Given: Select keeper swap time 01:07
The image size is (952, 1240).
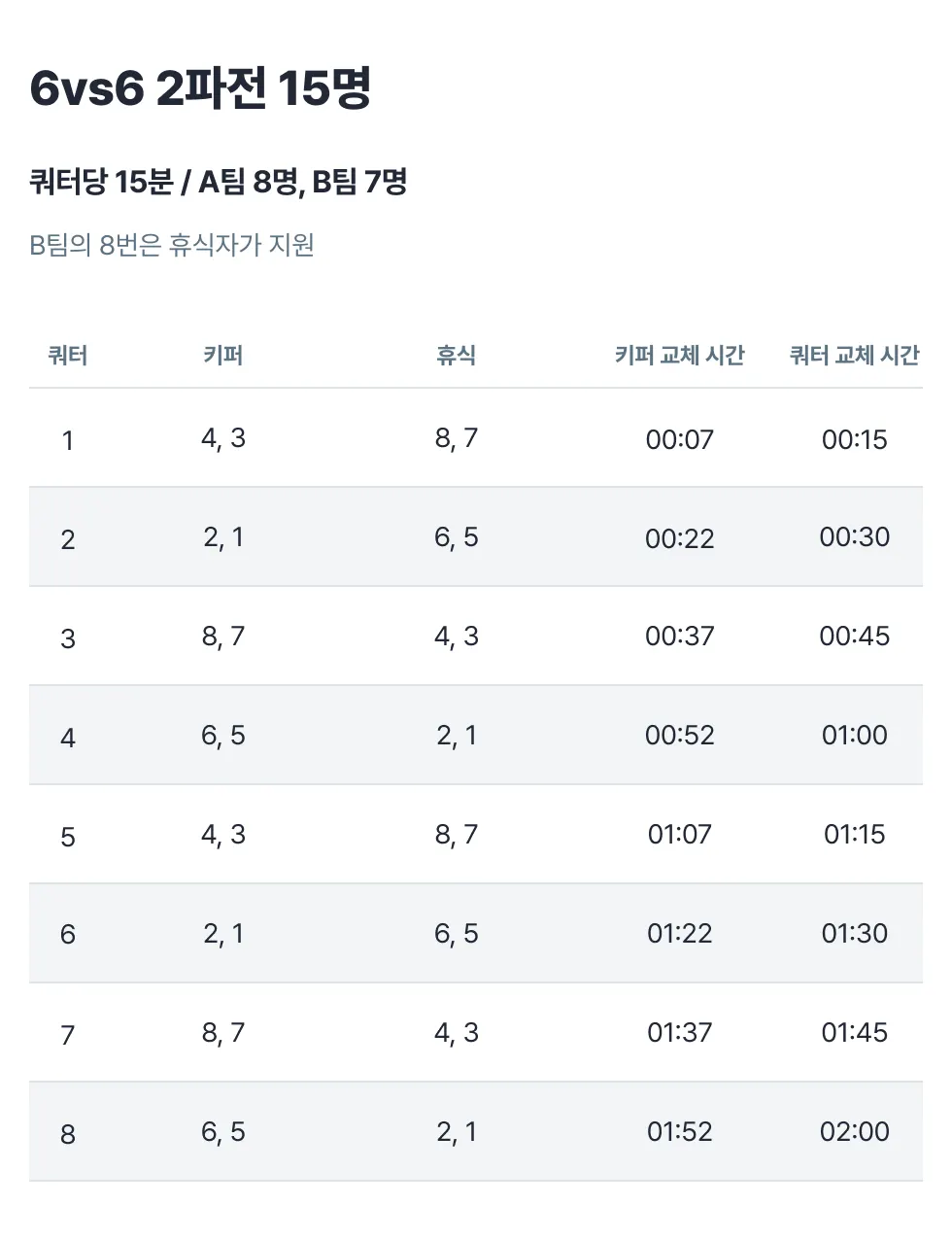Looking at the screenshot, I should pyautogui.click(x=680, y=835).
